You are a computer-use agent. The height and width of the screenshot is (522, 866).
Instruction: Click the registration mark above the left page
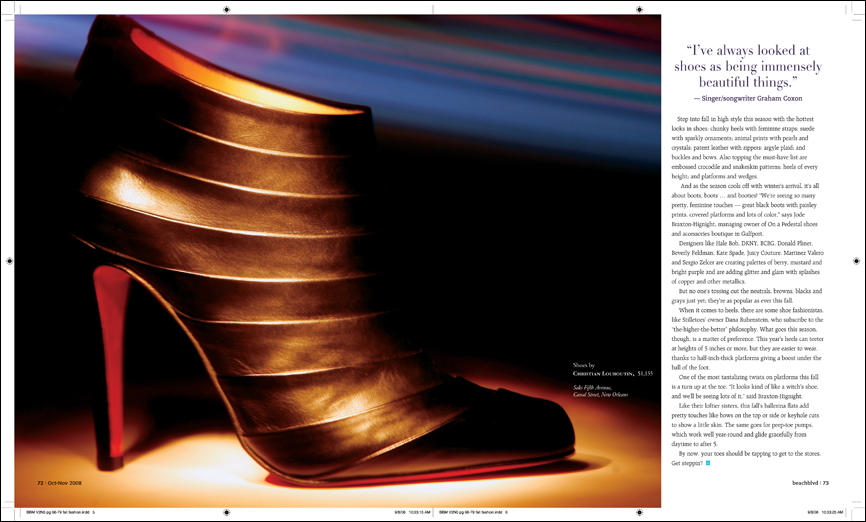(x=229, y=8)
